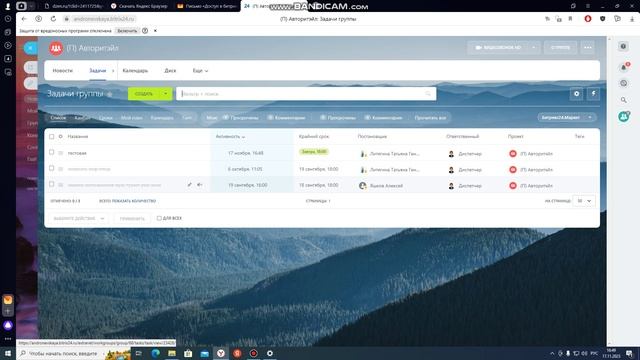
Task: Open the Новости tab
Action: (62, 71)
